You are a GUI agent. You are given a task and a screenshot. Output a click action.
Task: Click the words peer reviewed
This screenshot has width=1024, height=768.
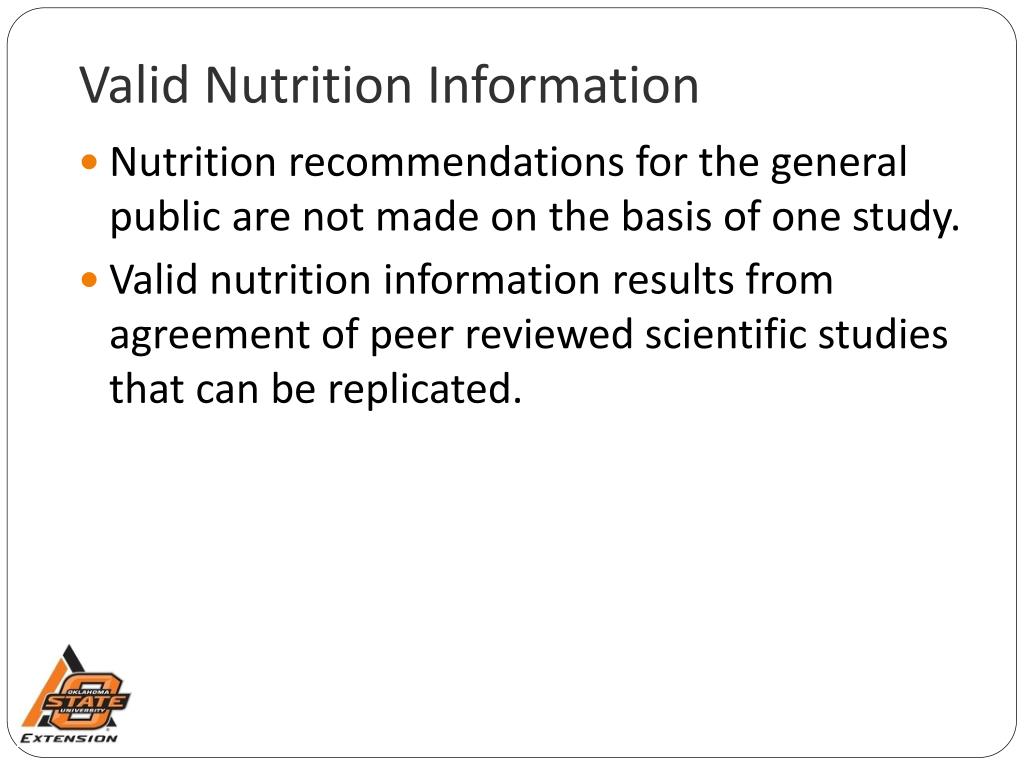tap(501, 336)
